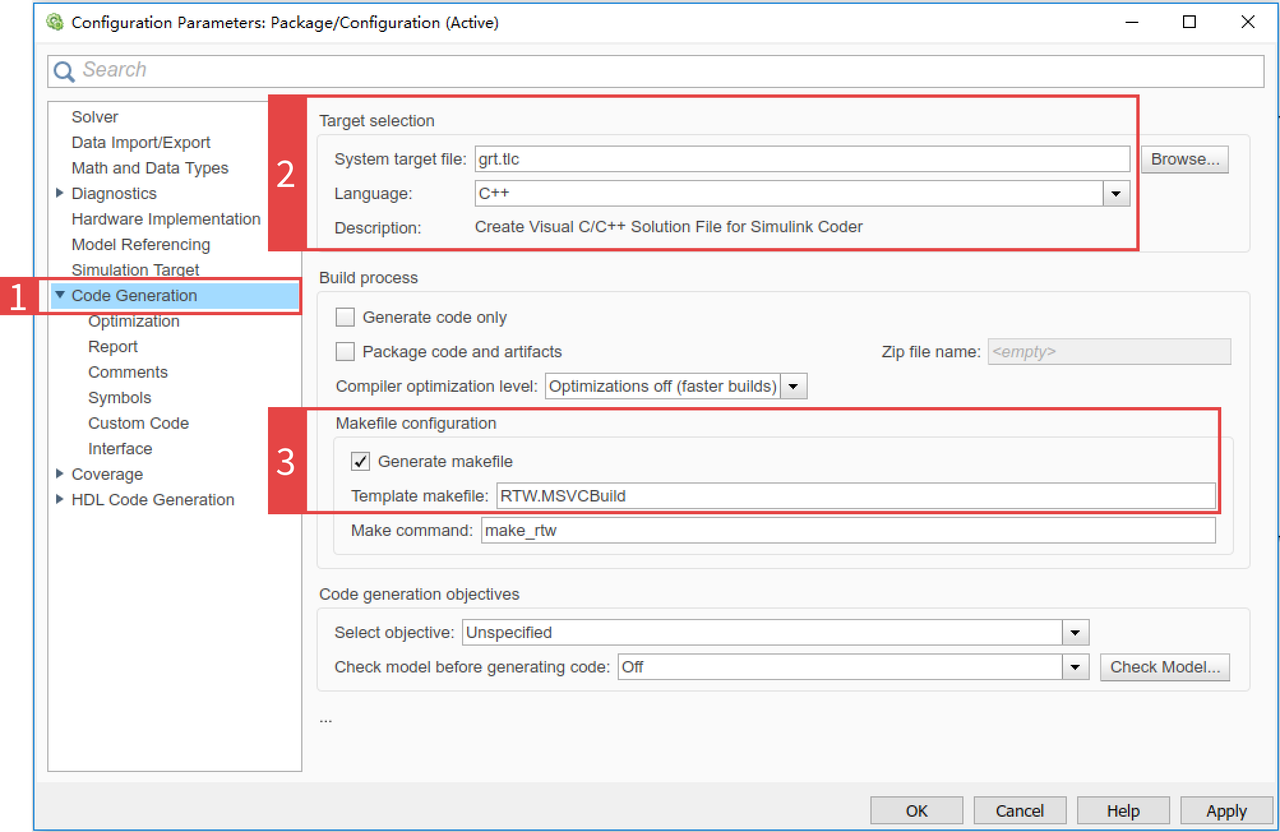Open the Language dropdown
This screenshot has height=832, width=1280.
pyautogui.click(x=1116, y=194)
